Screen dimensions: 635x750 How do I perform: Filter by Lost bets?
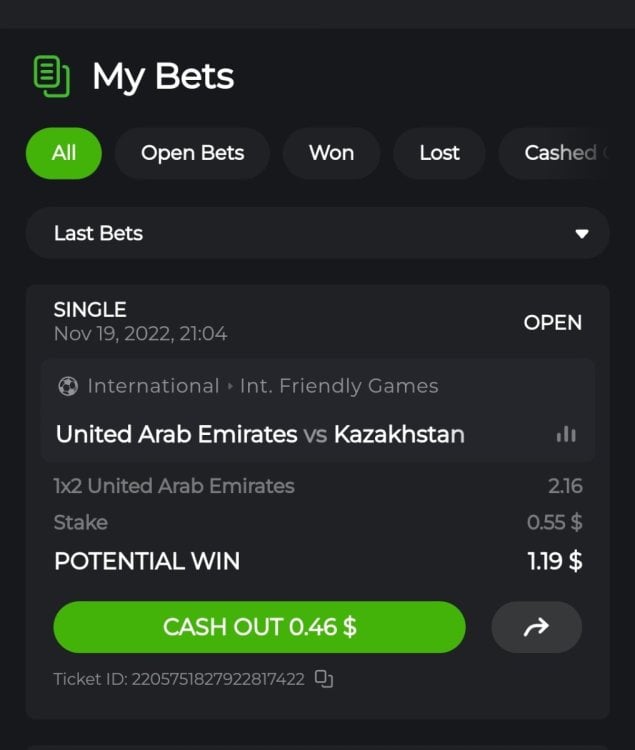[439, 154]
